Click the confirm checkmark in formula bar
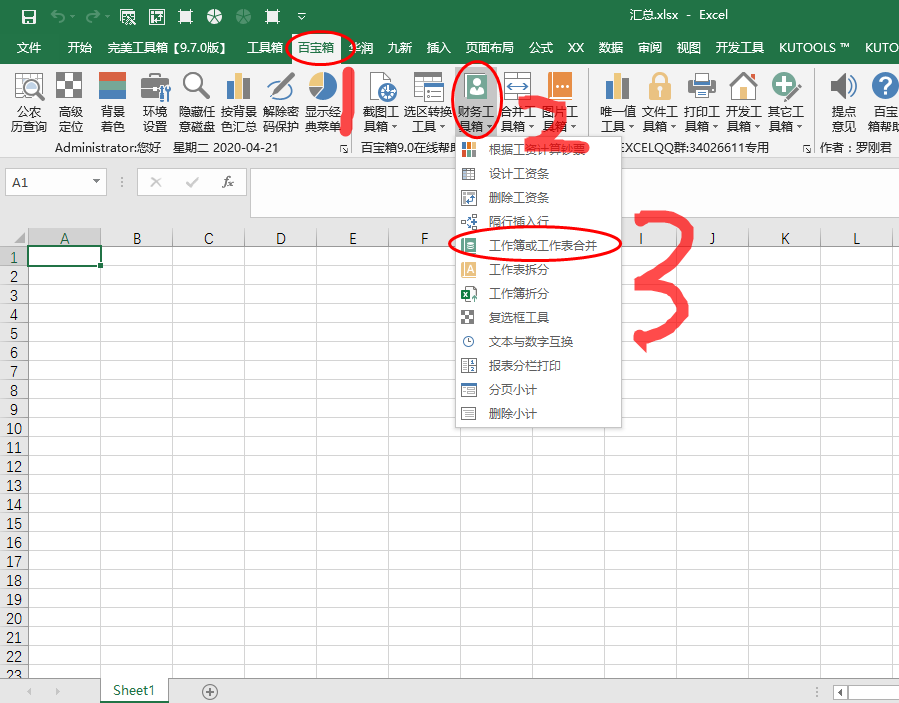The width and height of the screenshot is (899, 703). 192,182
